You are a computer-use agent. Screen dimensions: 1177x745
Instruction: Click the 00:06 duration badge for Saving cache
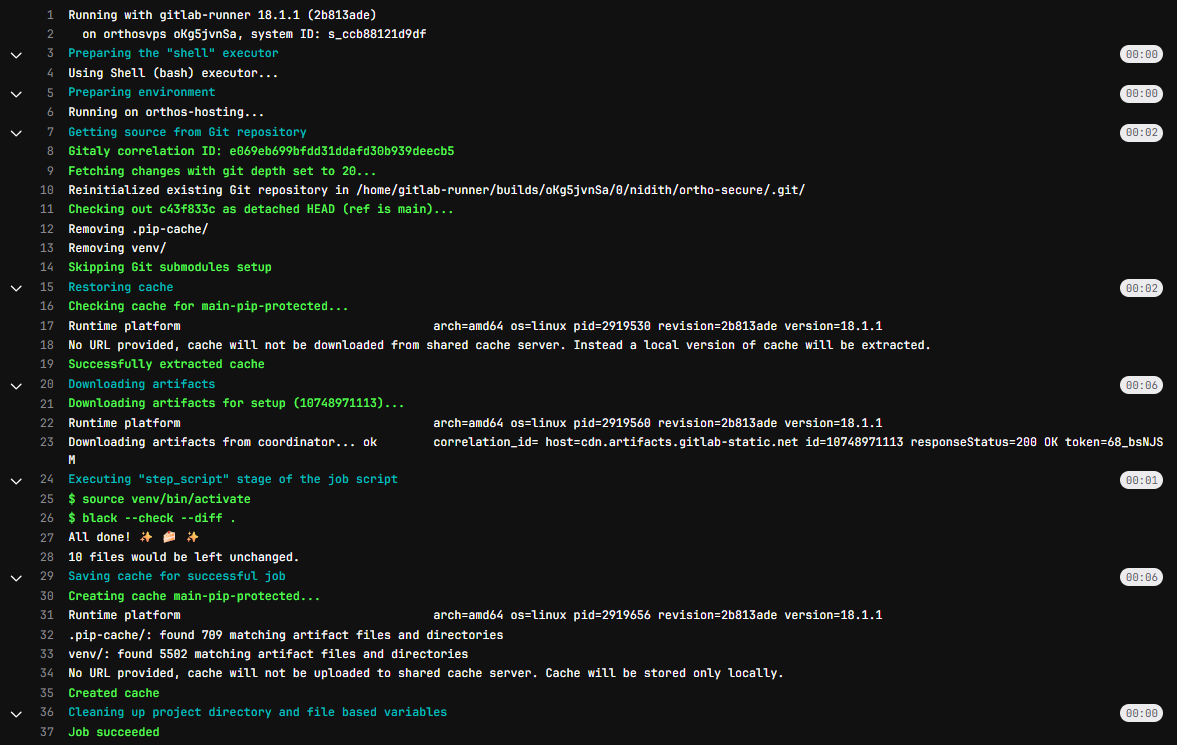1141,577
